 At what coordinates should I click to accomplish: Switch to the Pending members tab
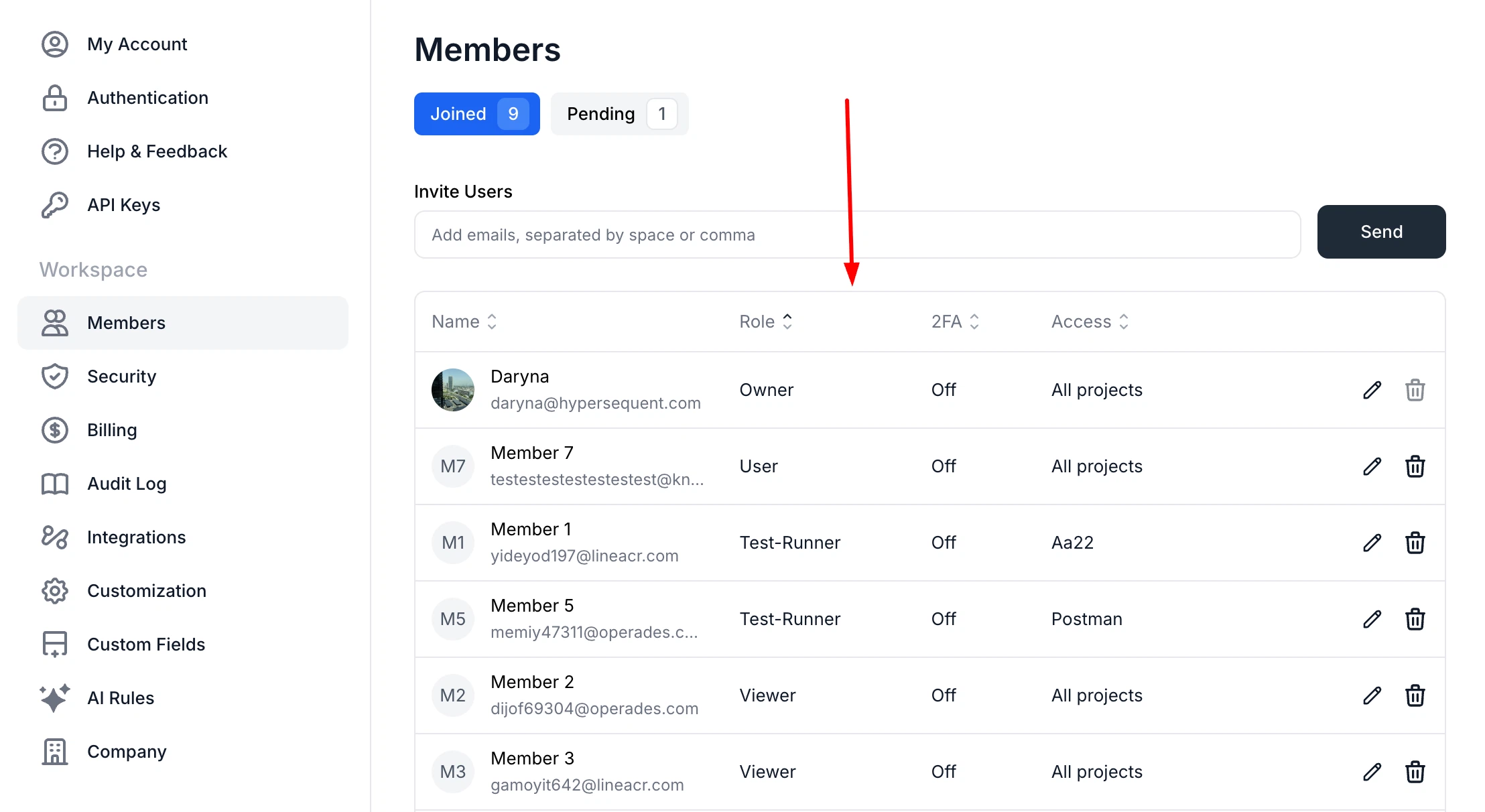(x=619, y=113)
